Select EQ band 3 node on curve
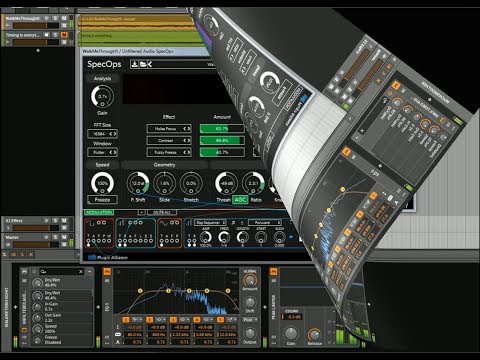 click(189, 291)
